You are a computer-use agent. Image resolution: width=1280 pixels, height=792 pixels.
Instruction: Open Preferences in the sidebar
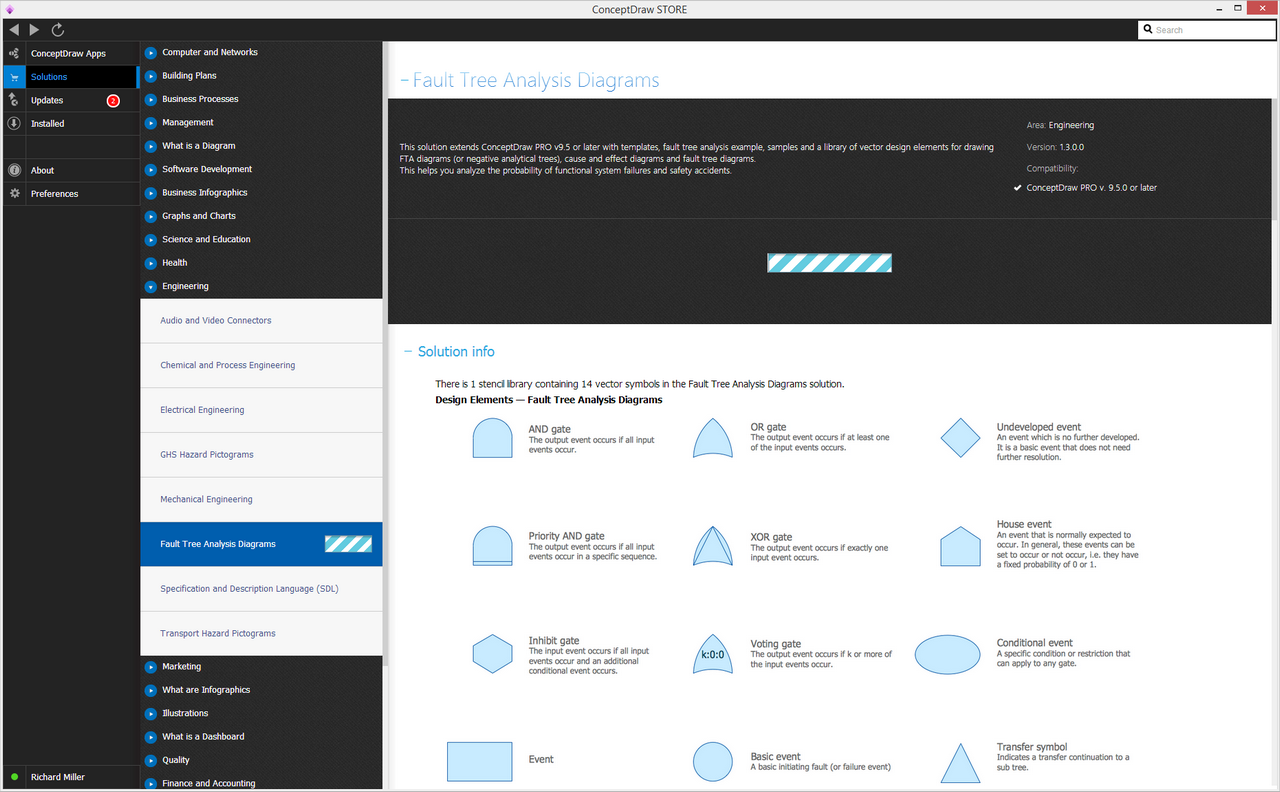pyautogui.click(x=70, y=194)
